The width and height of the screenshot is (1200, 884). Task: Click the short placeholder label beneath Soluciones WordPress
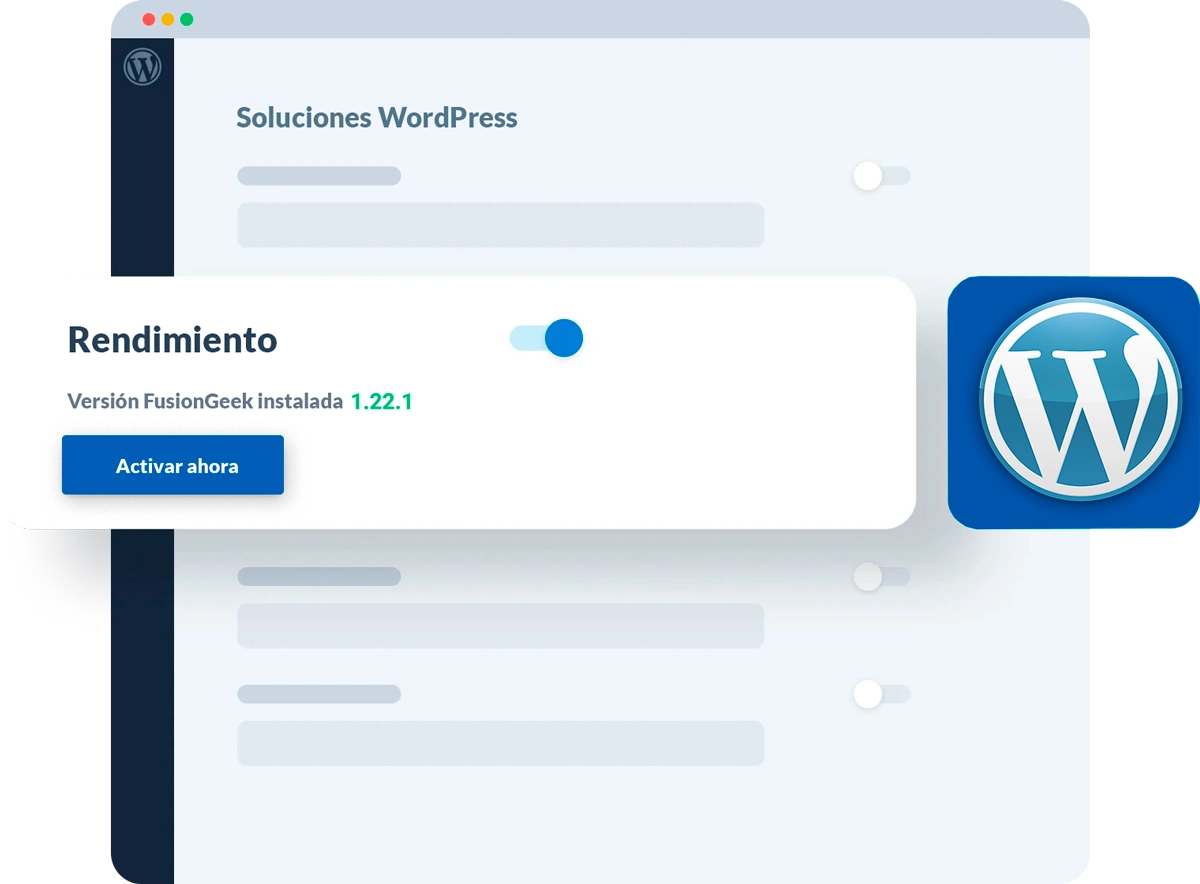(x=318, y=176)
